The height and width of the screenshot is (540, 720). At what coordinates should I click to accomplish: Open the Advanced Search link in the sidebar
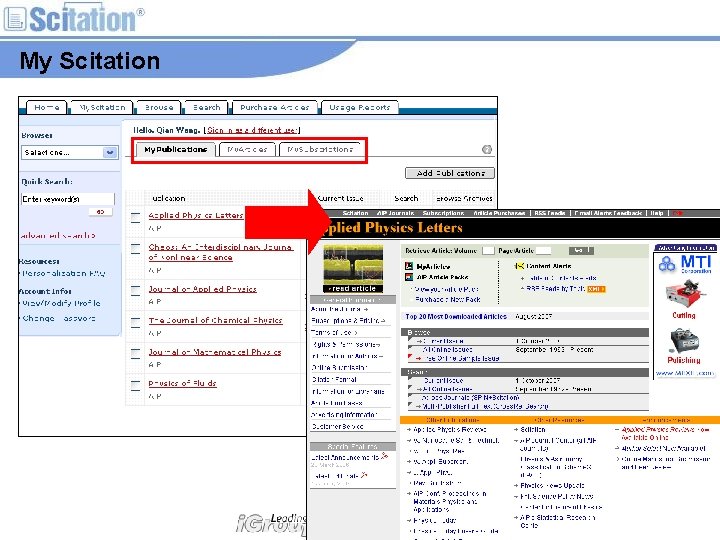[58, 235]
